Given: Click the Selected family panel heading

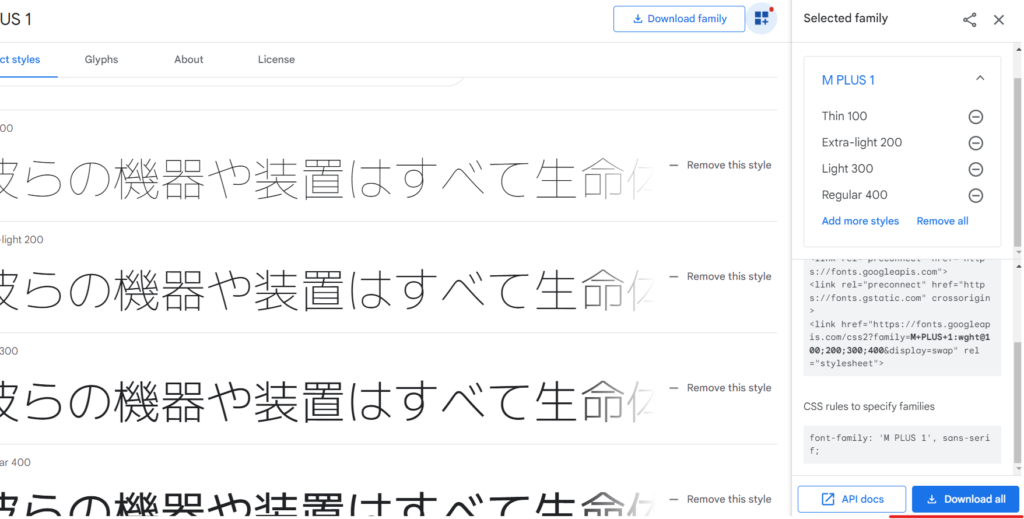Looking at the screenshot, I should [x=845, y=19].
